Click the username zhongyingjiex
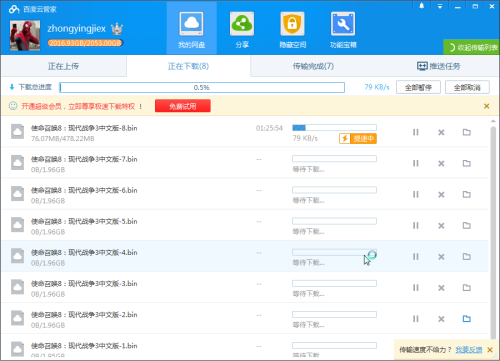Viewport: 500px width, 361px height. [x=76, y=29]
